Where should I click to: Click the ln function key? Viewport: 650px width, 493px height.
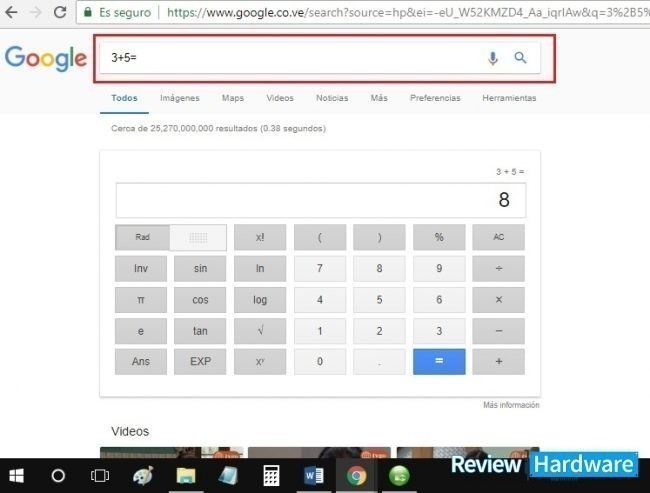click(260, 269)
